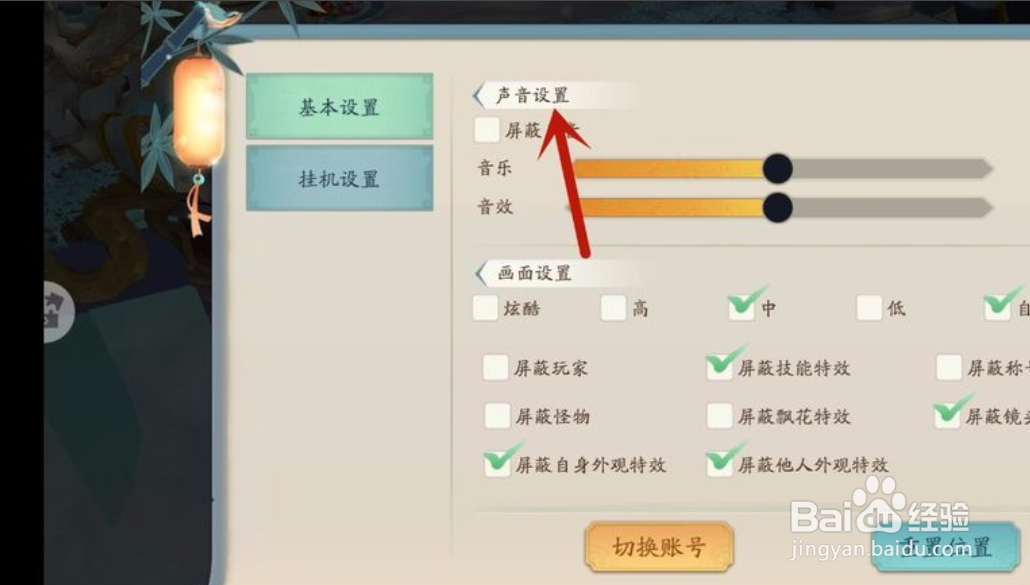1030x585 pixels.
Task: Select the 炫酷 graphics quality checkbox
Action: (485, 308)
